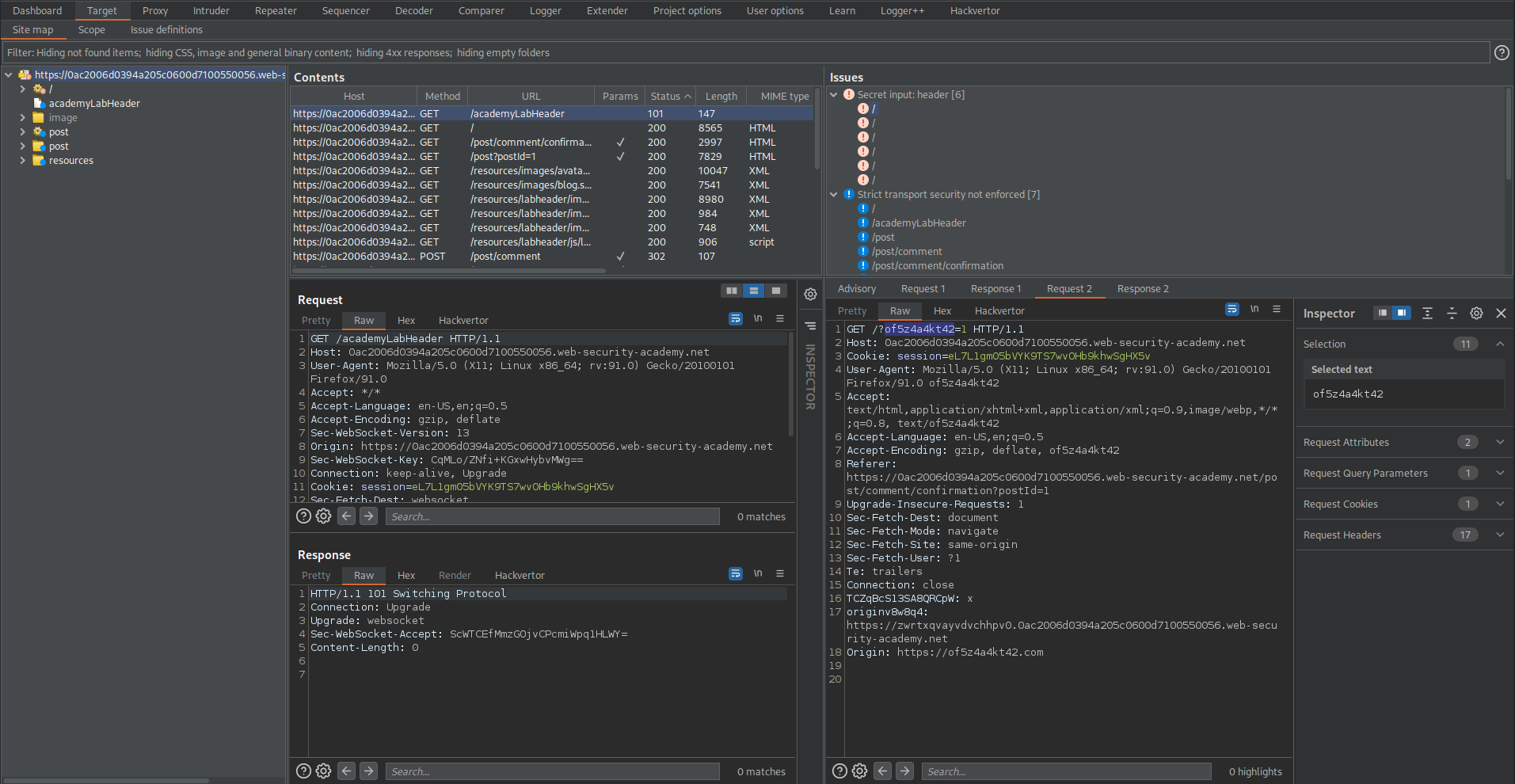1515x784 pixels.
Task: Open the site map filter help icon
Action: (1501, 52)
